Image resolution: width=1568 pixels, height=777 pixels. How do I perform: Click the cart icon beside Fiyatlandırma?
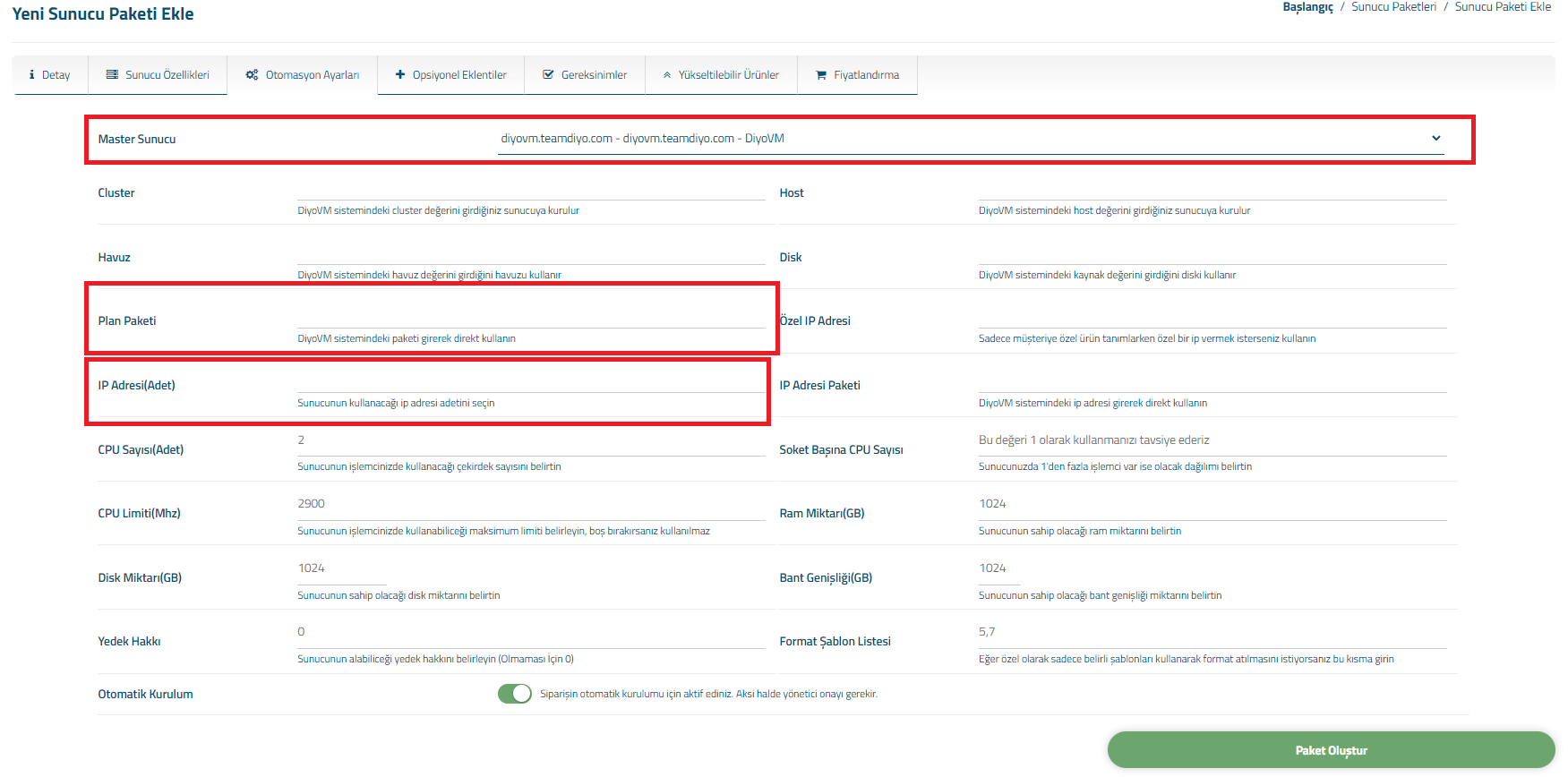click(x=821, y=75)
